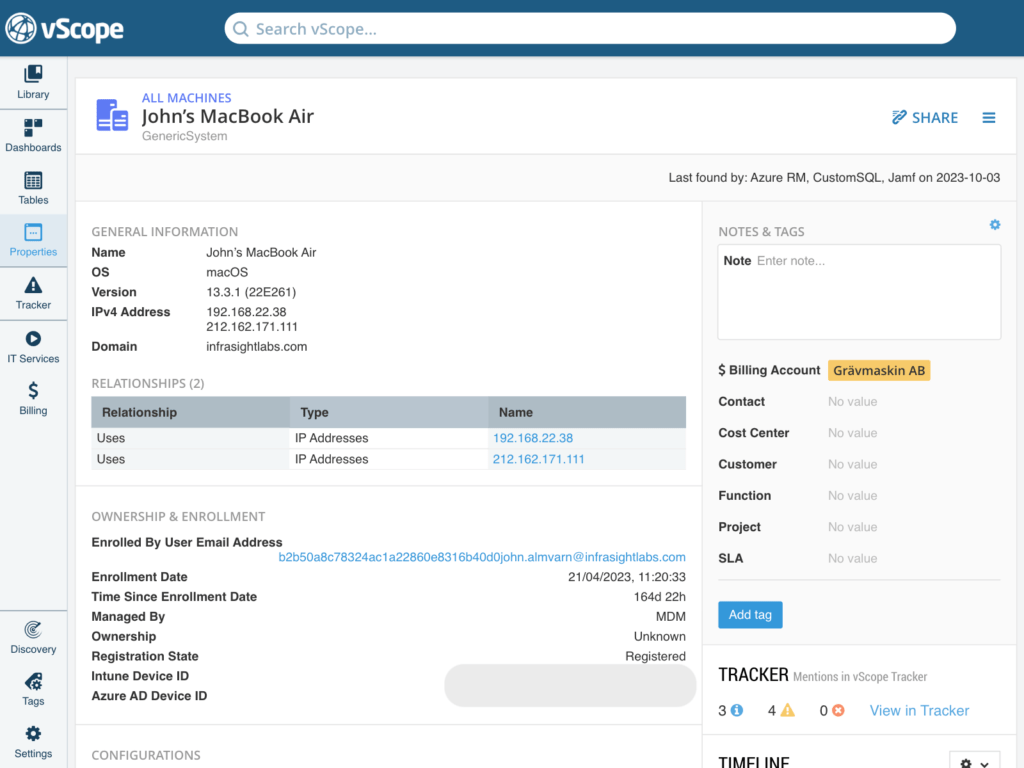Open the enrolled user email link
1024x768 pixels.
482,557
